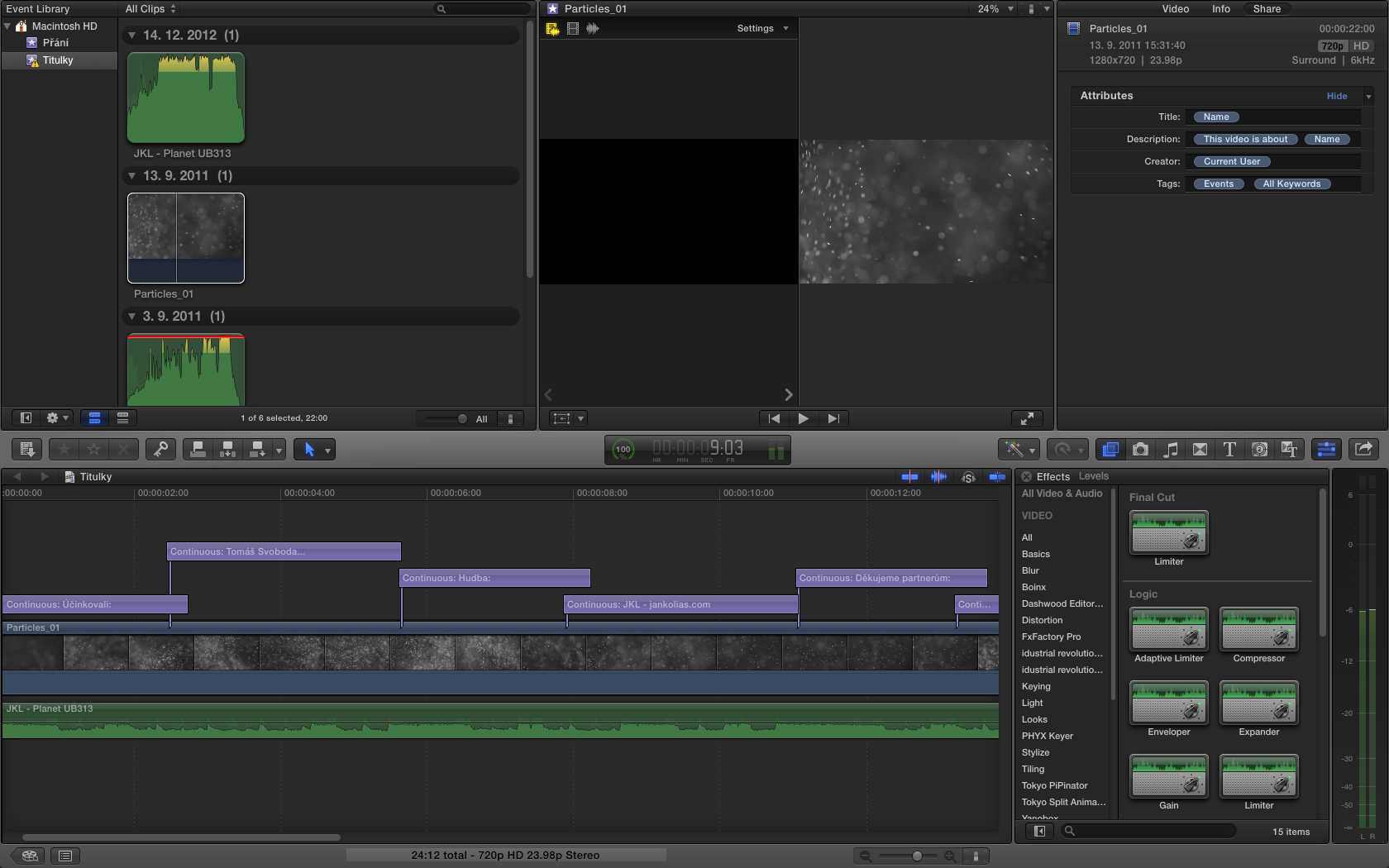This screenshot has height=868, width=1389.
Task: Choose the Select arrow tool
Action: click(309, 449)
